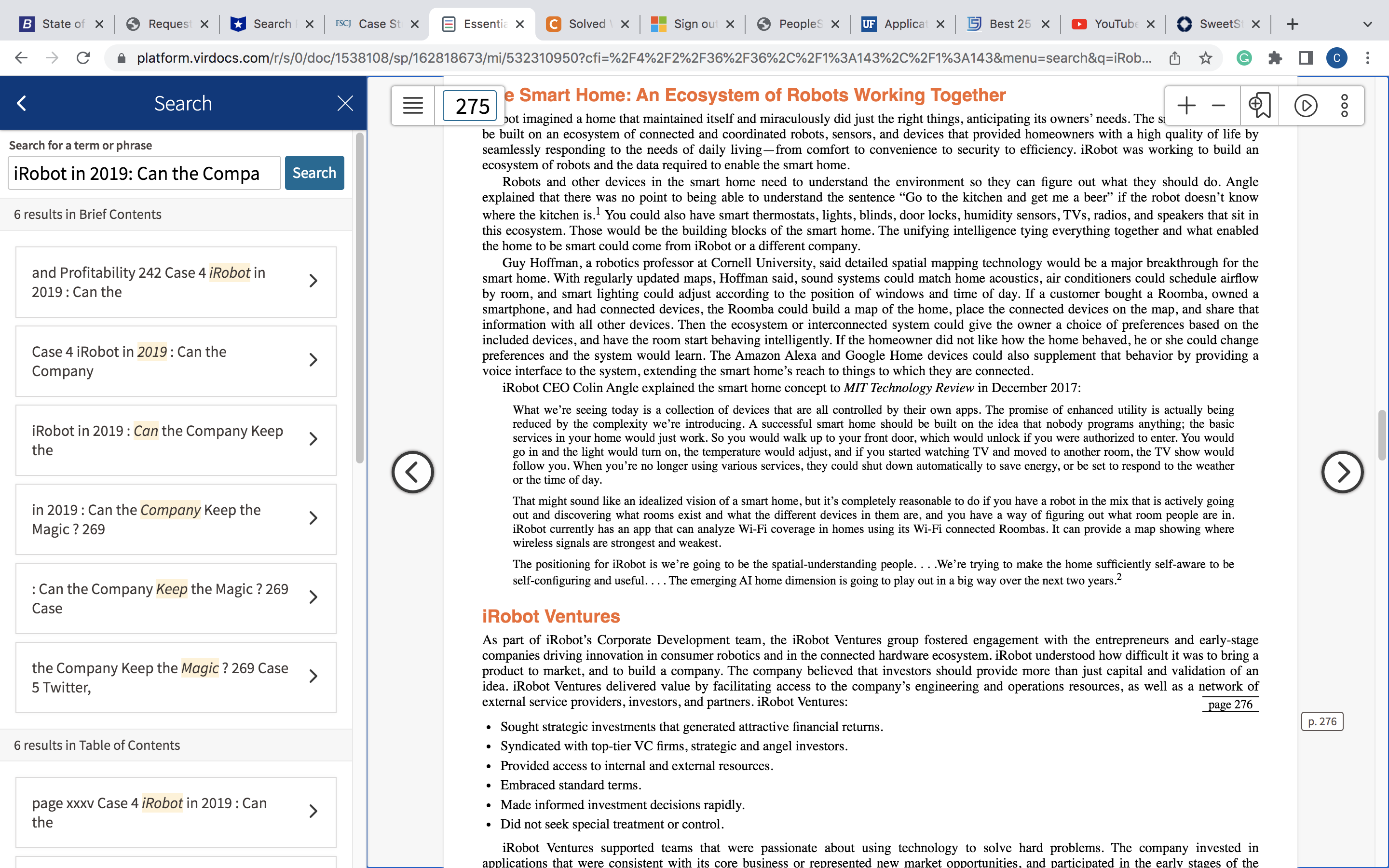Click the search panel scrollbar

pos(359,298)
